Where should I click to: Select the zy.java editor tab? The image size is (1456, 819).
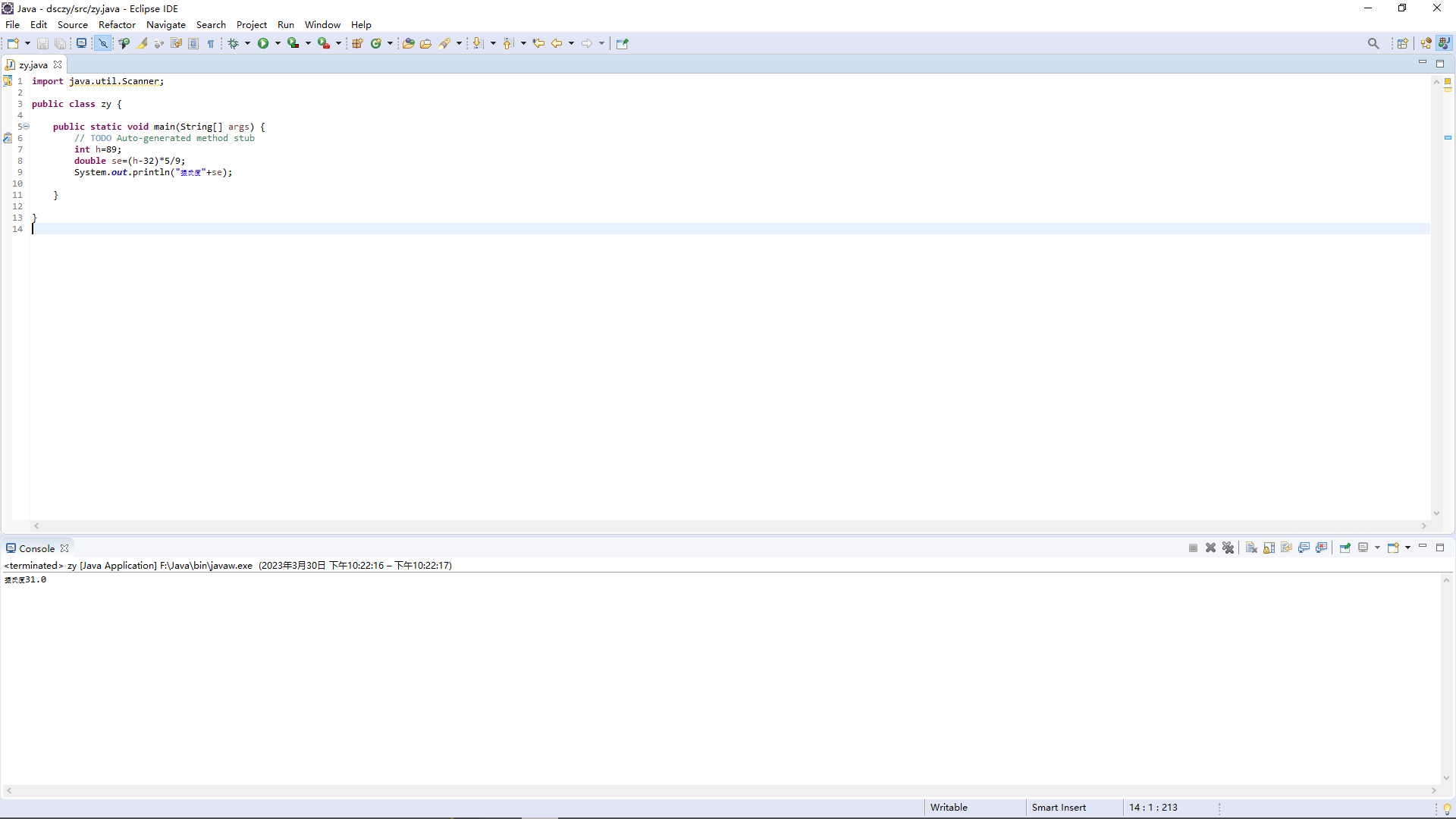click(x=33, y=65)
